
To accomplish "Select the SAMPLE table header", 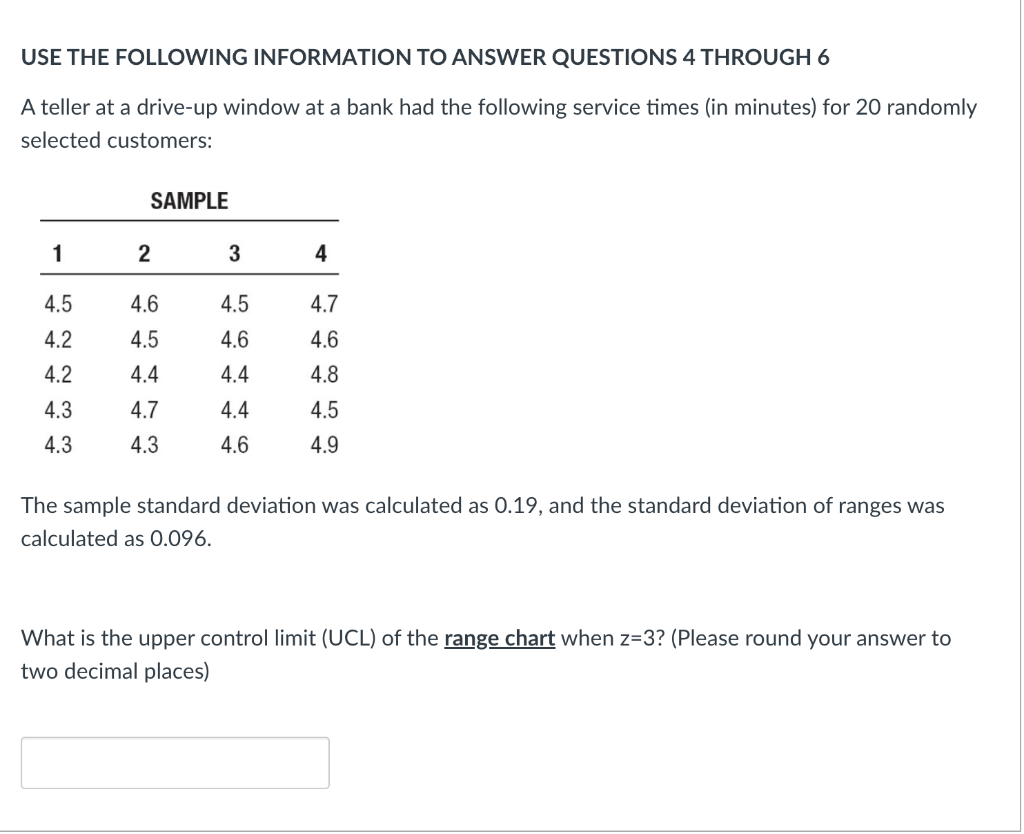I will 190,200.
